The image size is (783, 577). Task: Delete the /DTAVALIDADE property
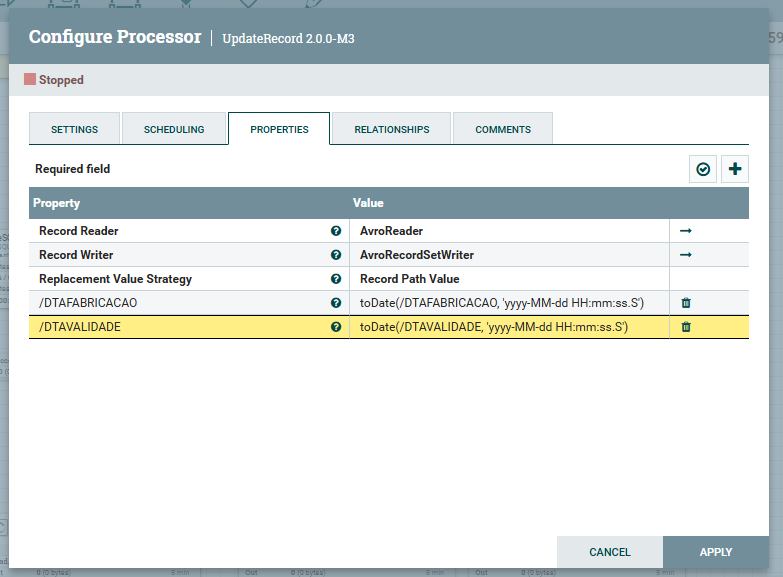[686, 327]
